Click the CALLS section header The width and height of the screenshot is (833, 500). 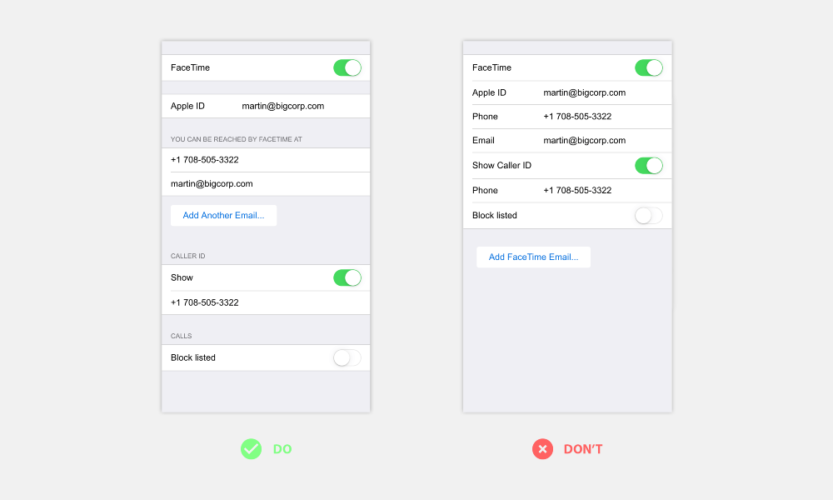tap(181, 336)
